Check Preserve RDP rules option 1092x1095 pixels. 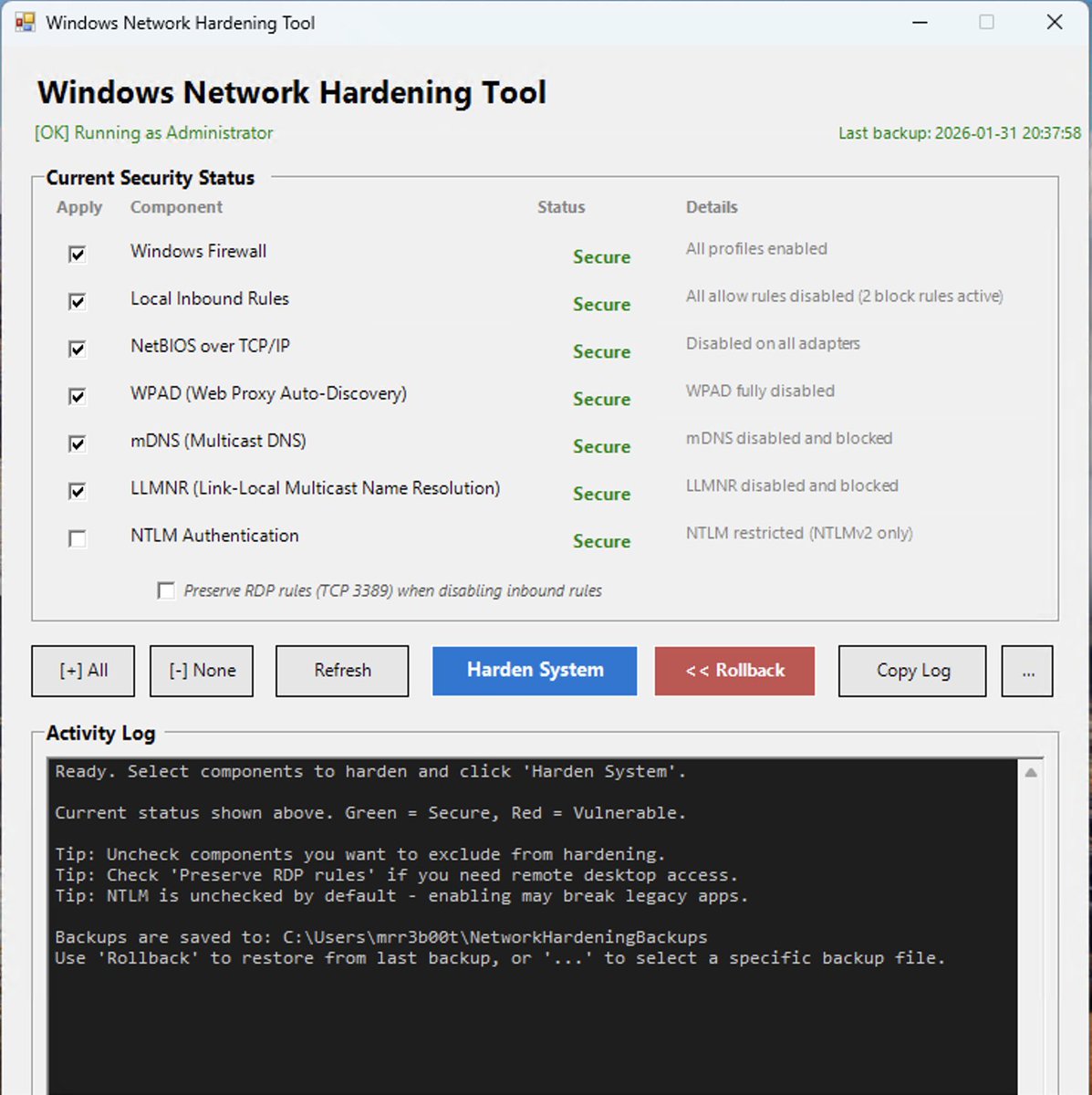point(166,591)
